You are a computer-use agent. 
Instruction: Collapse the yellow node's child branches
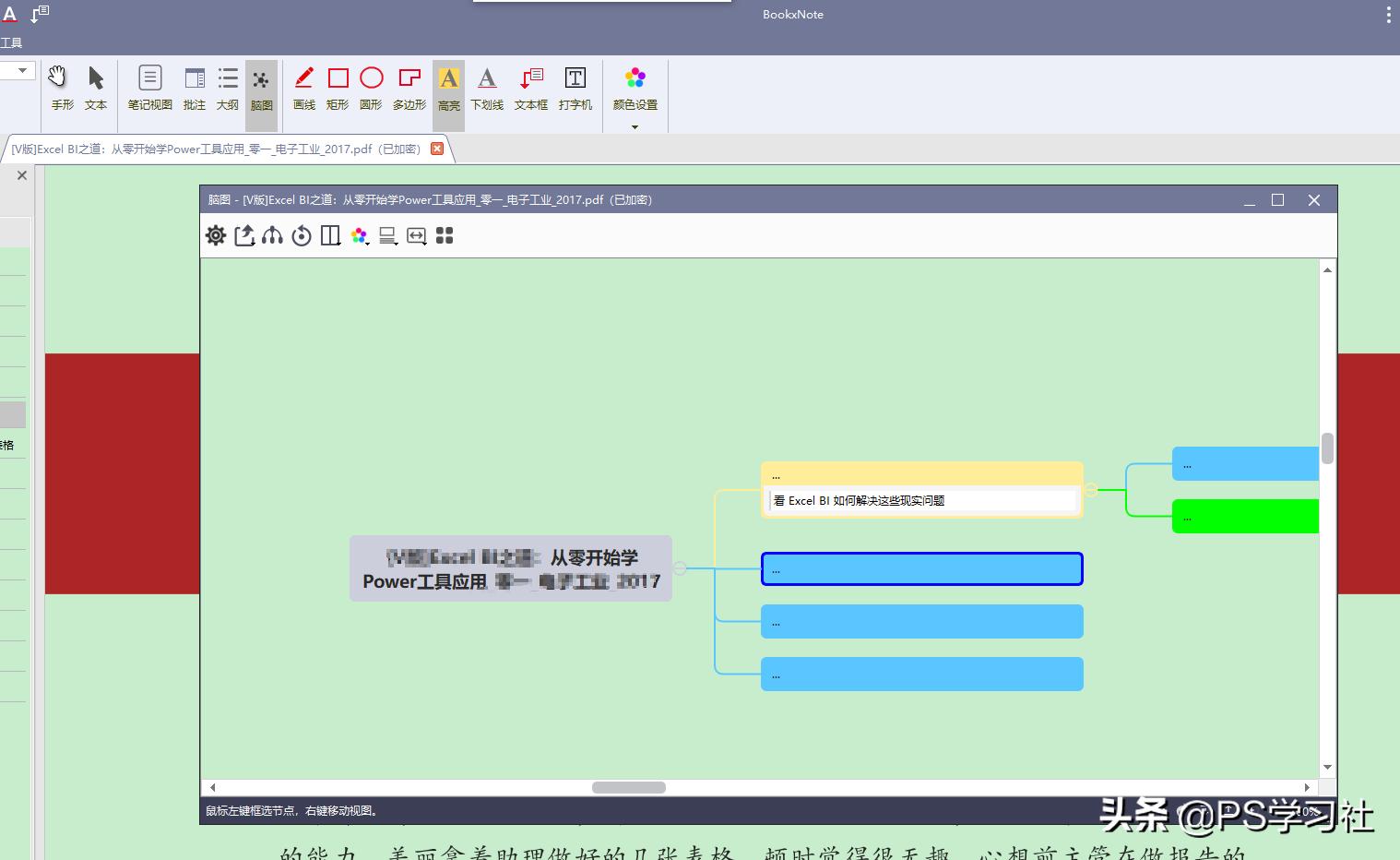1091,490
